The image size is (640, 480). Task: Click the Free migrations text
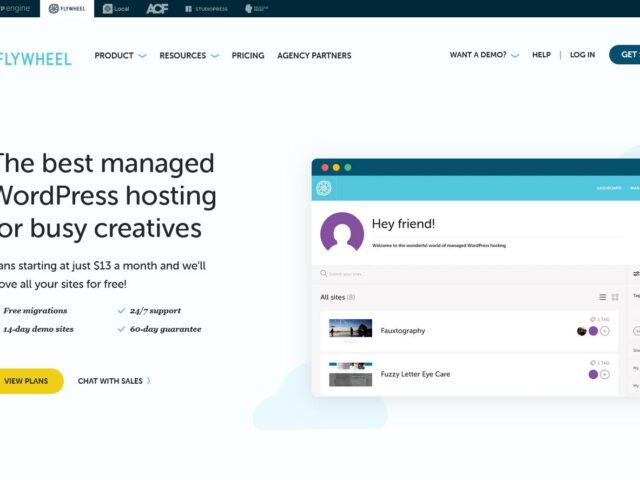click(x=35, y=311)
